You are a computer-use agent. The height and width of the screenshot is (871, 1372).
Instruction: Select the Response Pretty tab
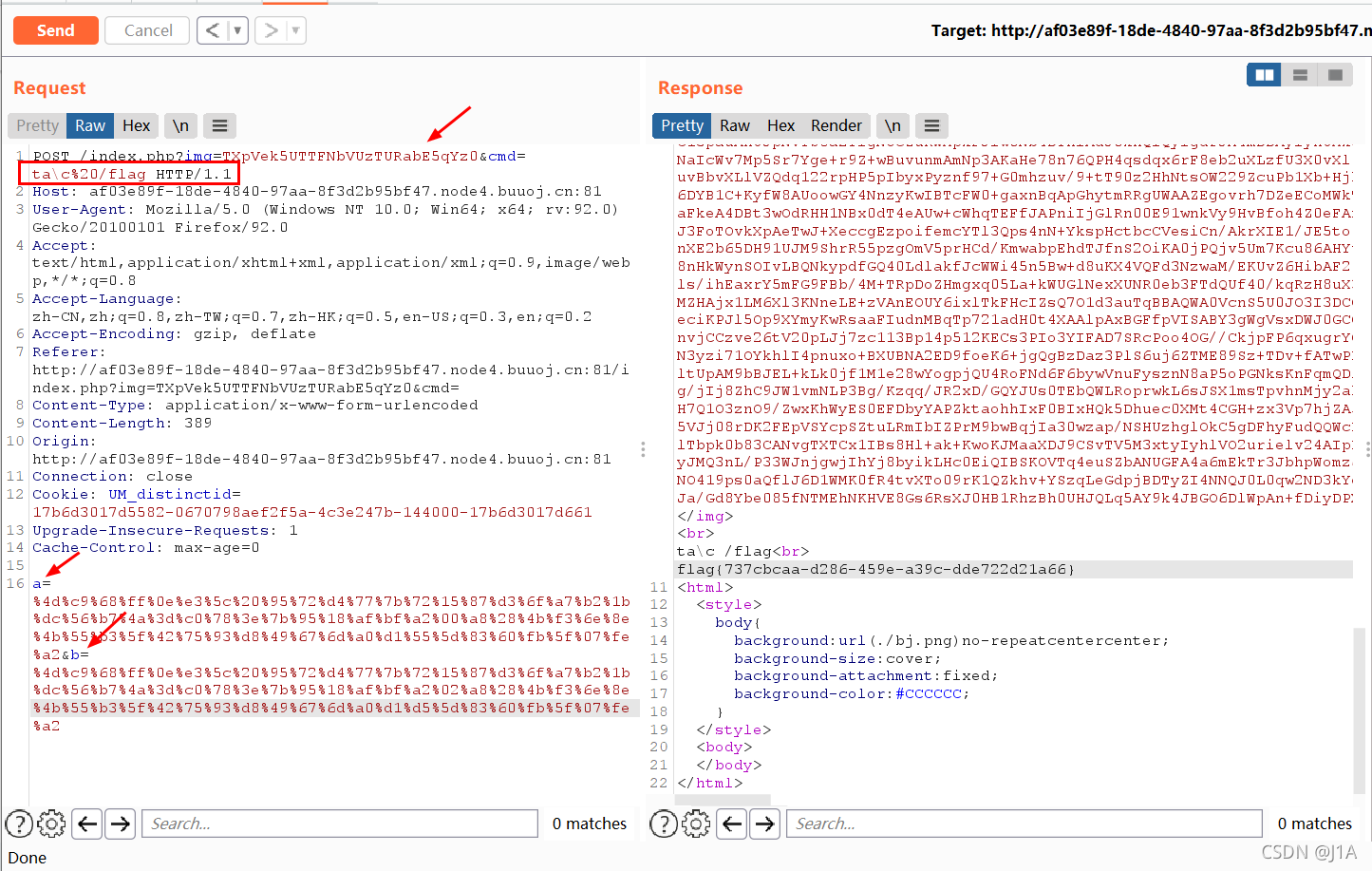[682, 125]
